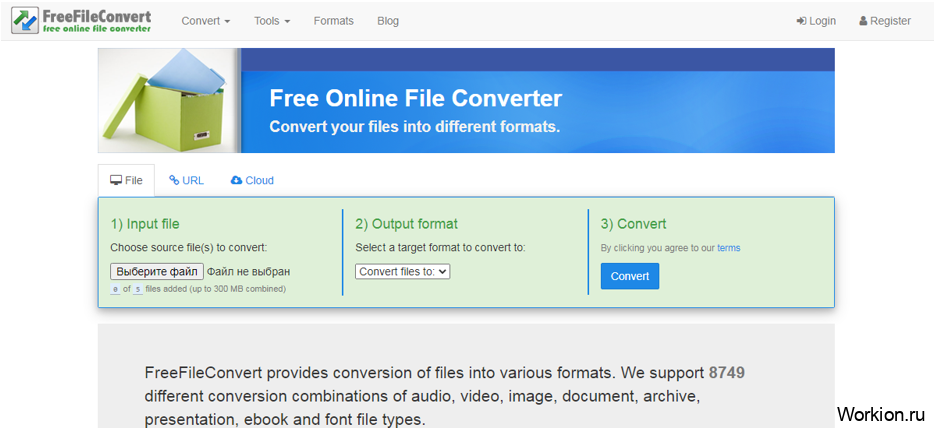Click the 8749 conversion count number
This screenshot has height=429, width=934.
click(726, 373)
